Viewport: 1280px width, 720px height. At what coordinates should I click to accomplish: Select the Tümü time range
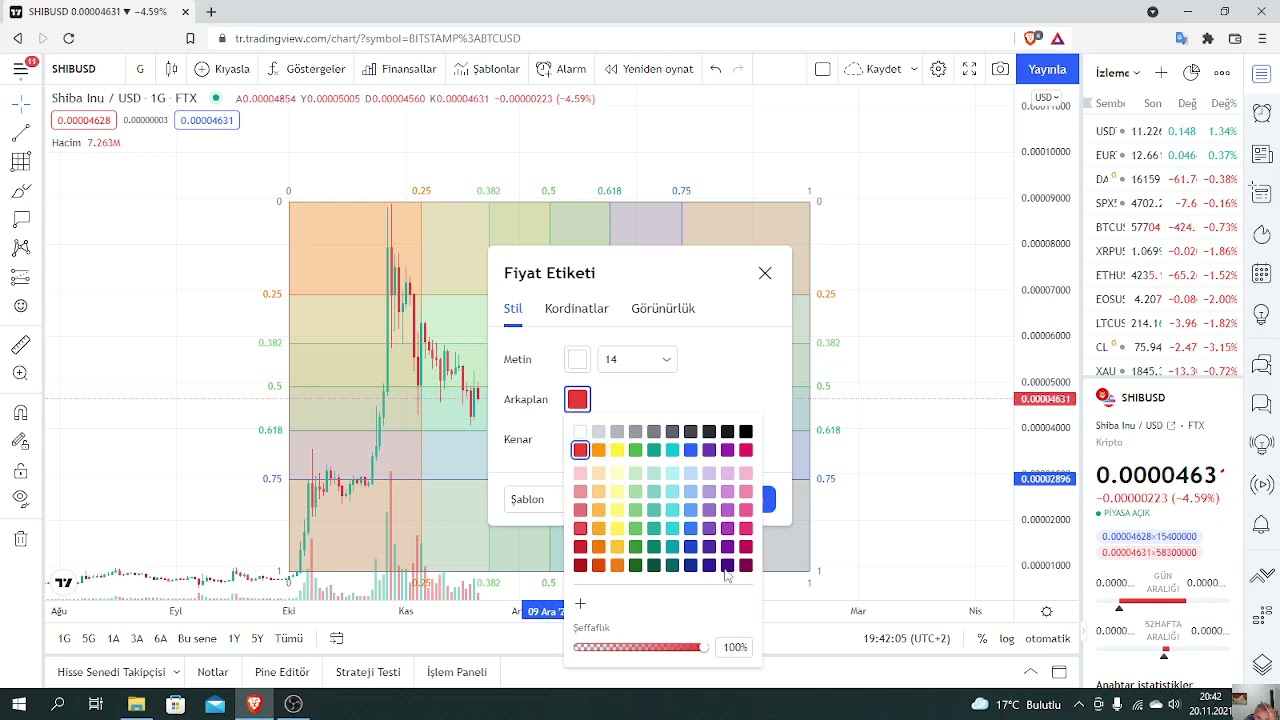(x=289, y=638)
